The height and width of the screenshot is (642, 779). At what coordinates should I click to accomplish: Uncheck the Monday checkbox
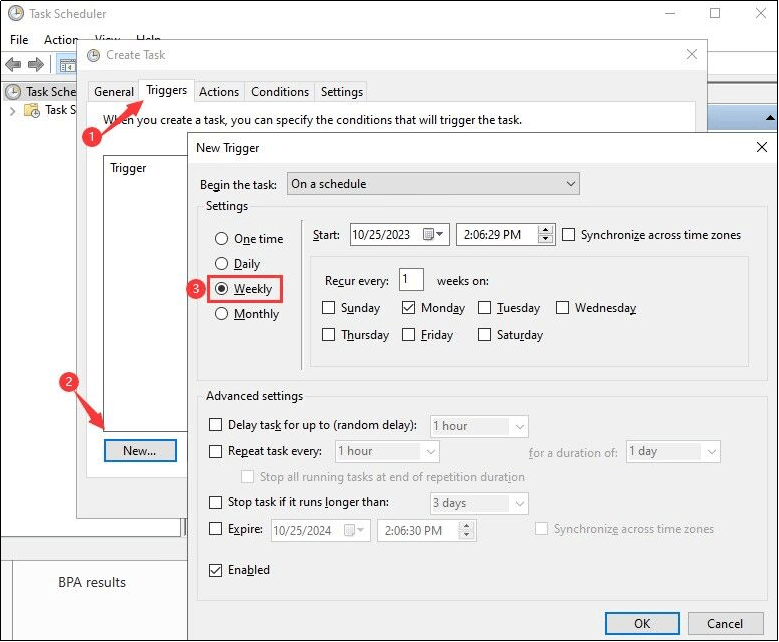click(408, 308)
